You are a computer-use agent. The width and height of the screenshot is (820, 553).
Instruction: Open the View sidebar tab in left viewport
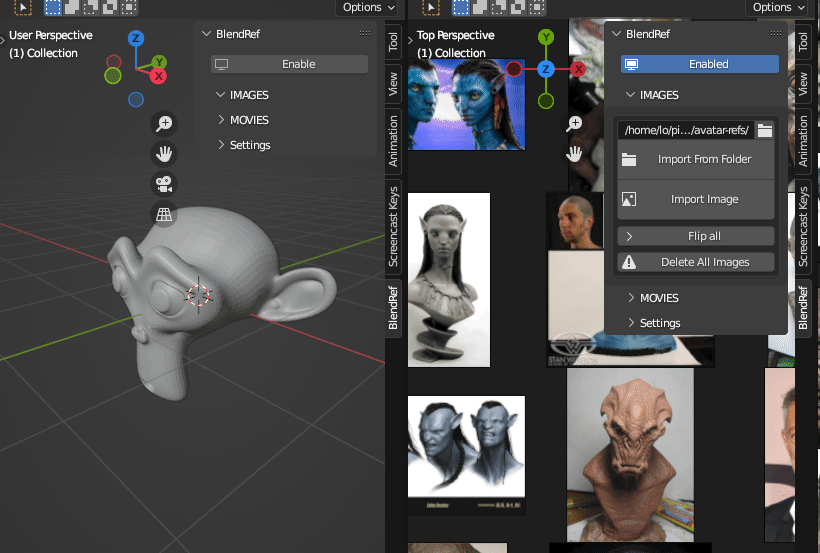pyautogui.click(x=393, y=84)
